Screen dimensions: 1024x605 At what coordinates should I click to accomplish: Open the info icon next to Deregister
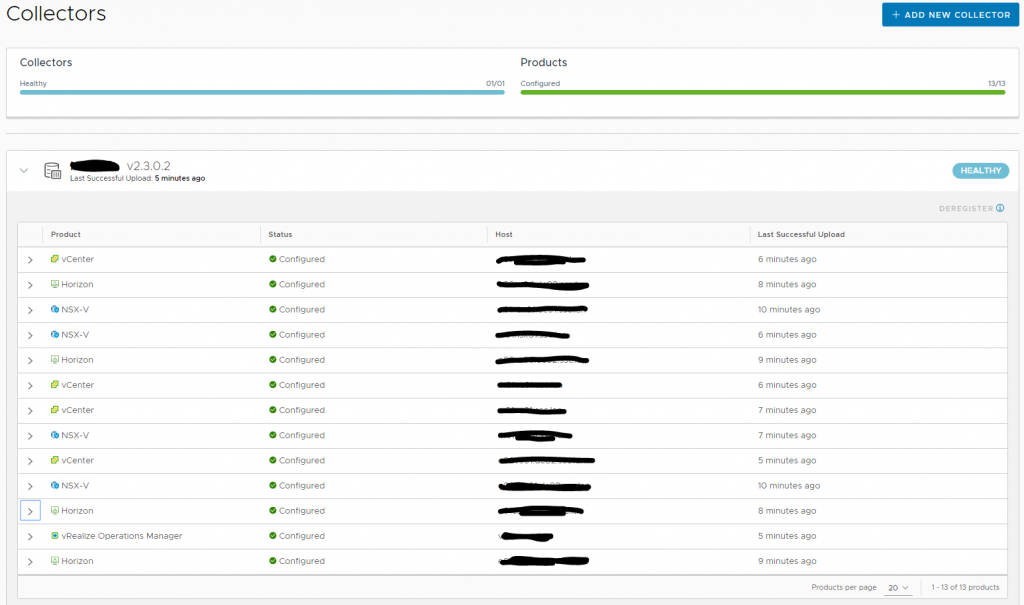[1000, 208]
